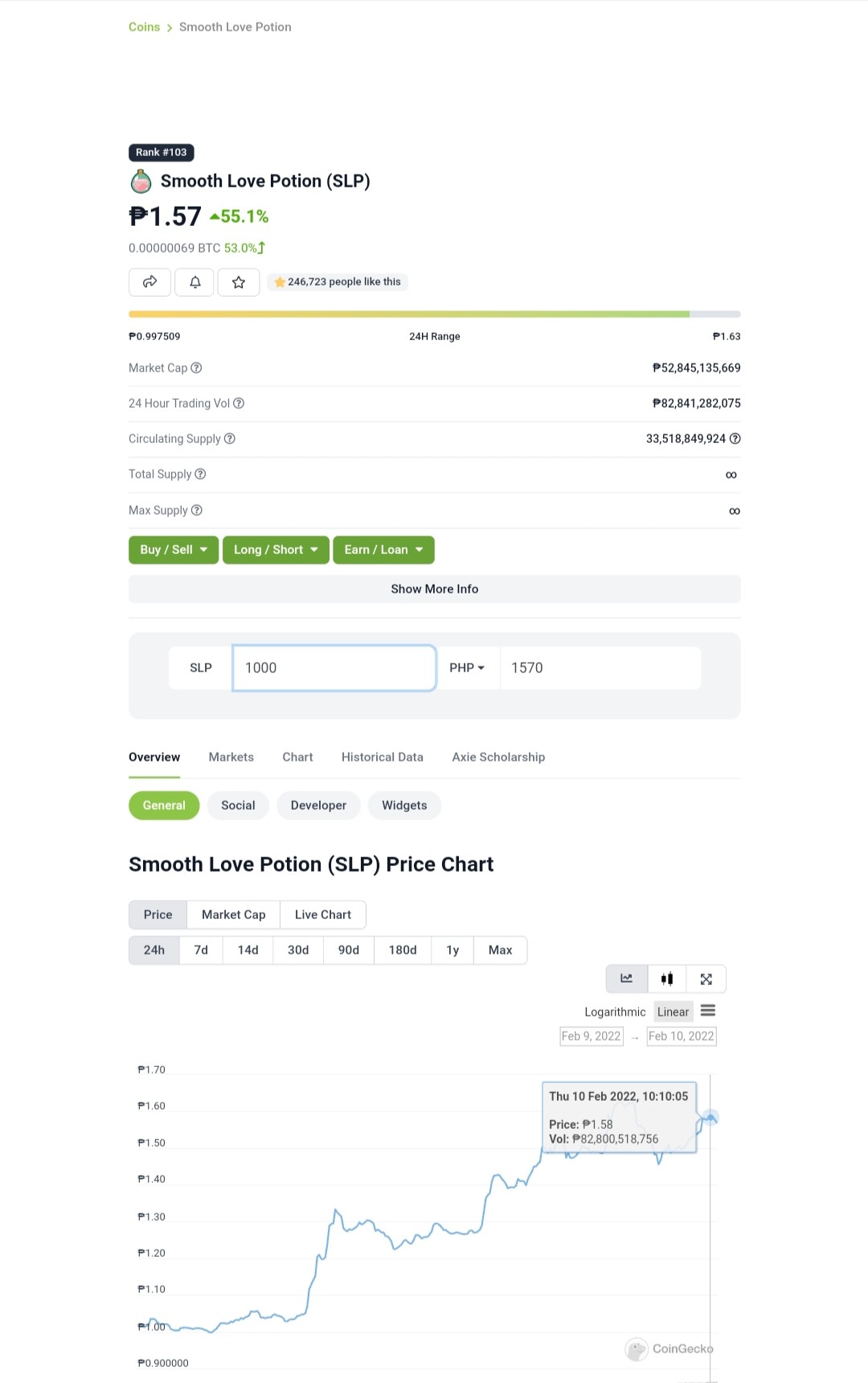The image size is (868, 1383).
Task: Toggle Linear chart scale
Action: click(673, 1012)
